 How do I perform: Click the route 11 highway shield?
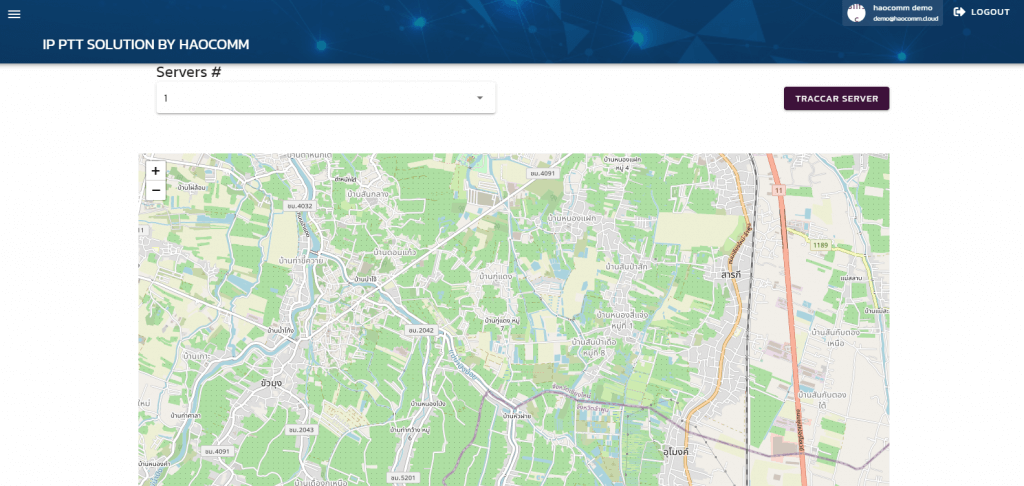point(777,190)
